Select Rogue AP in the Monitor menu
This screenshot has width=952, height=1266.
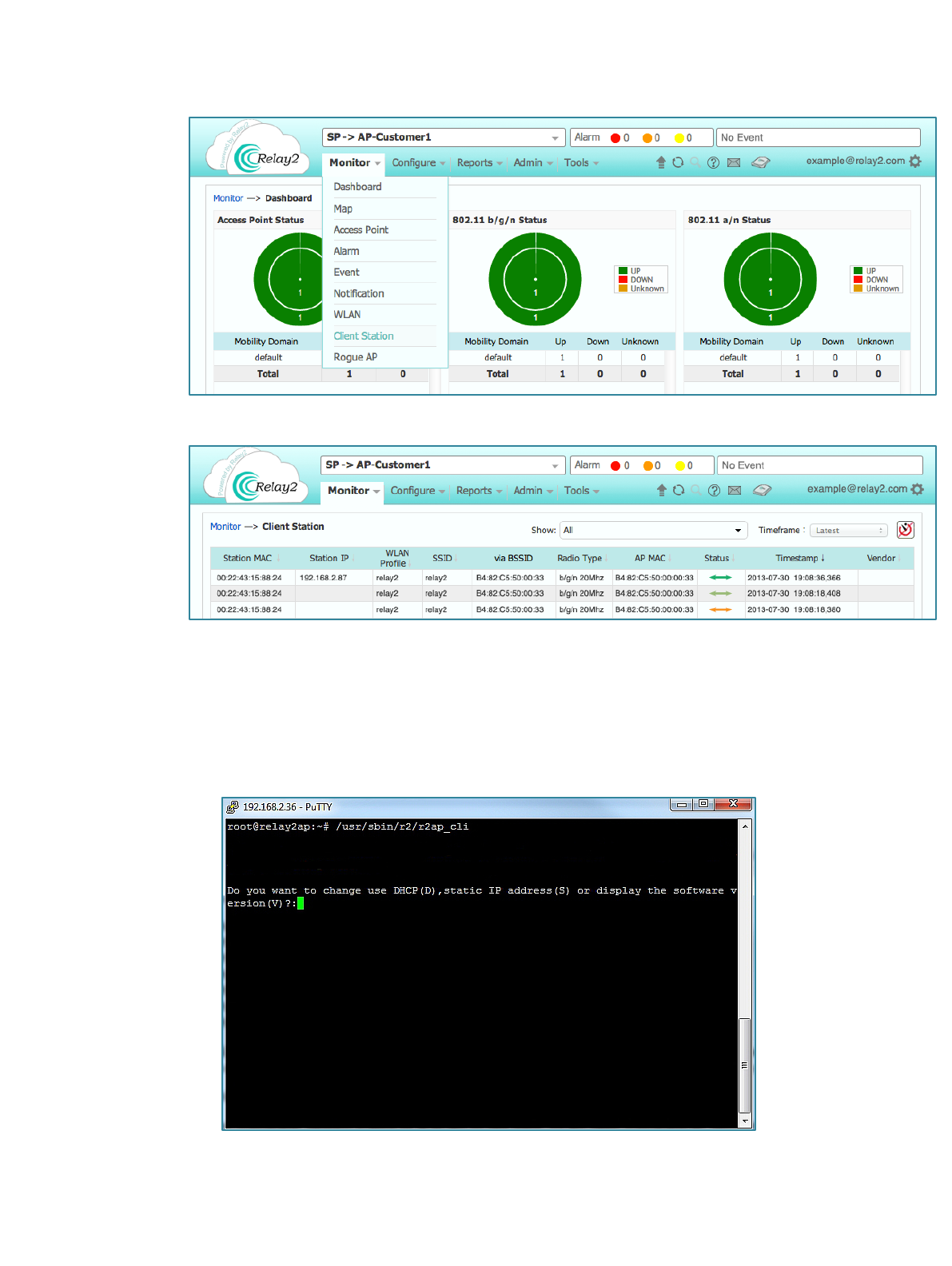click(355, 357)
